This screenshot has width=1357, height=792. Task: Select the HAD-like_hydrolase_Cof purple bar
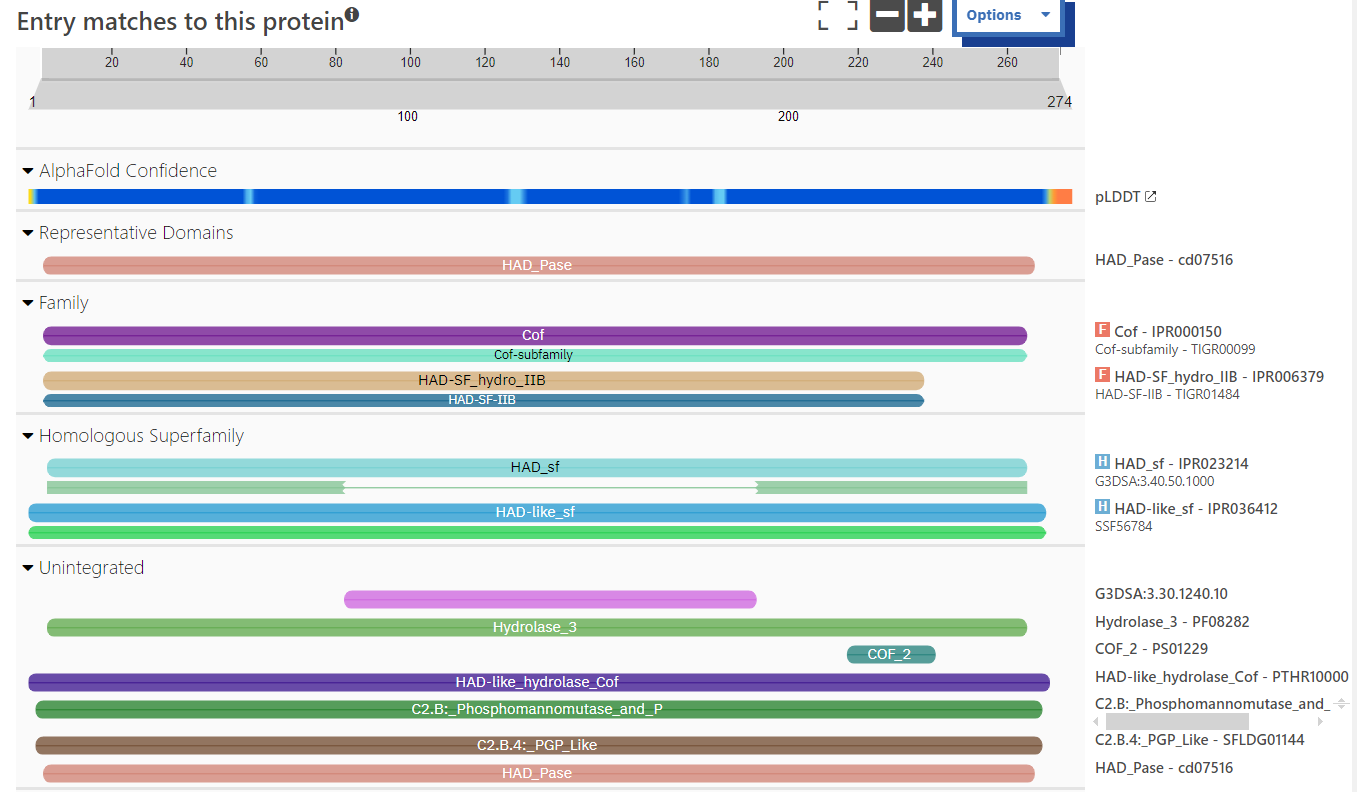tap(539, 682)
